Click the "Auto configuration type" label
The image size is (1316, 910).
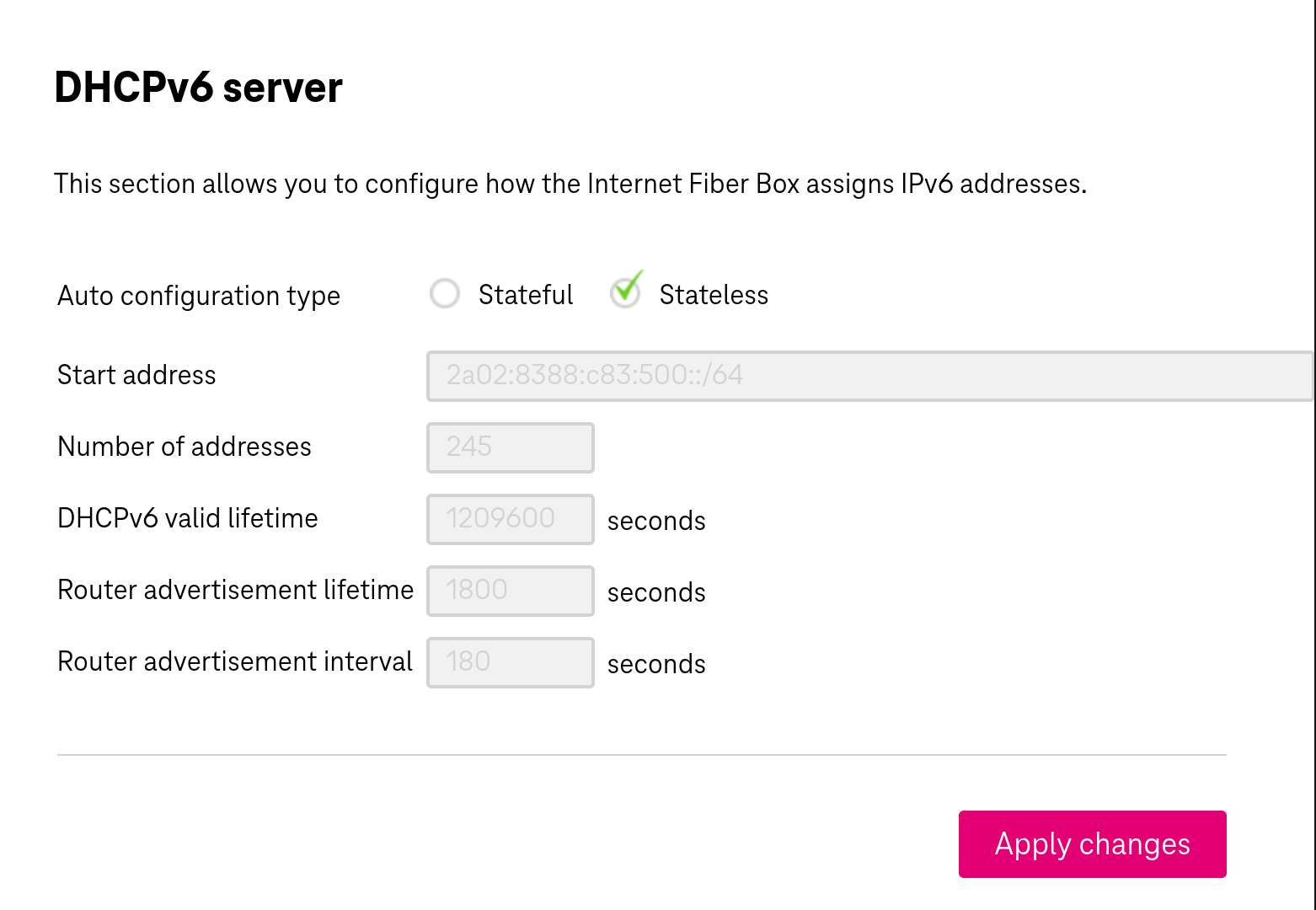199,296
